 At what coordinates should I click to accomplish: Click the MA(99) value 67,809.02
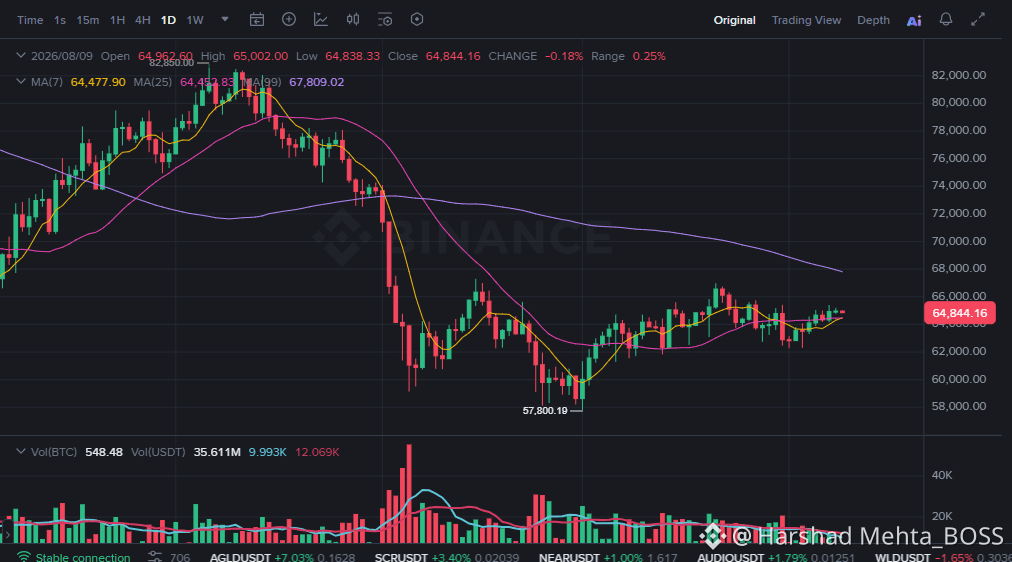pyautogui.click(x=316, y=82)
